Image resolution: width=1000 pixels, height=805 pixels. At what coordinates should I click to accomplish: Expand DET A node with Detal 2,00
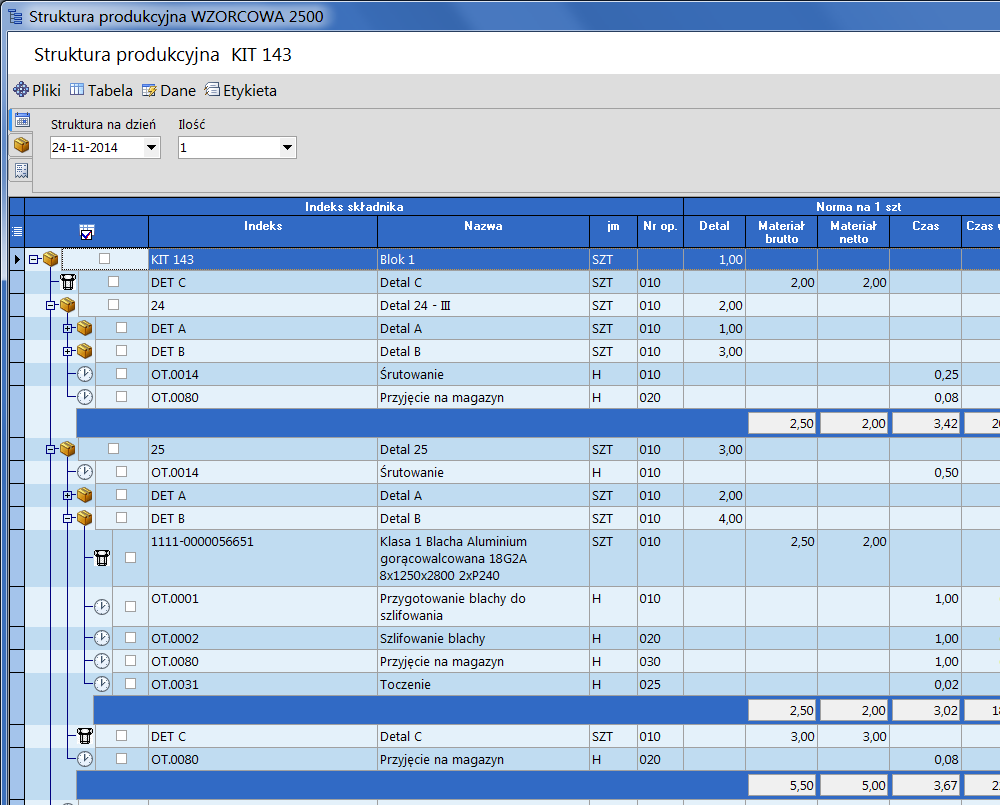[x=68, y=496]
